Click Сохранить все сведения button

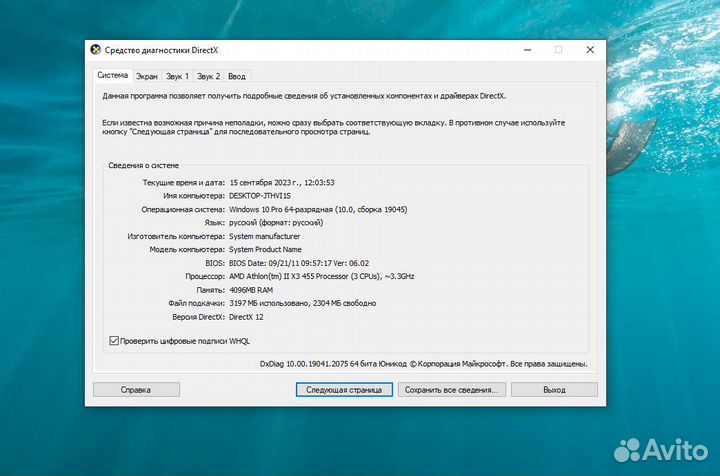(x=450, y=390)
